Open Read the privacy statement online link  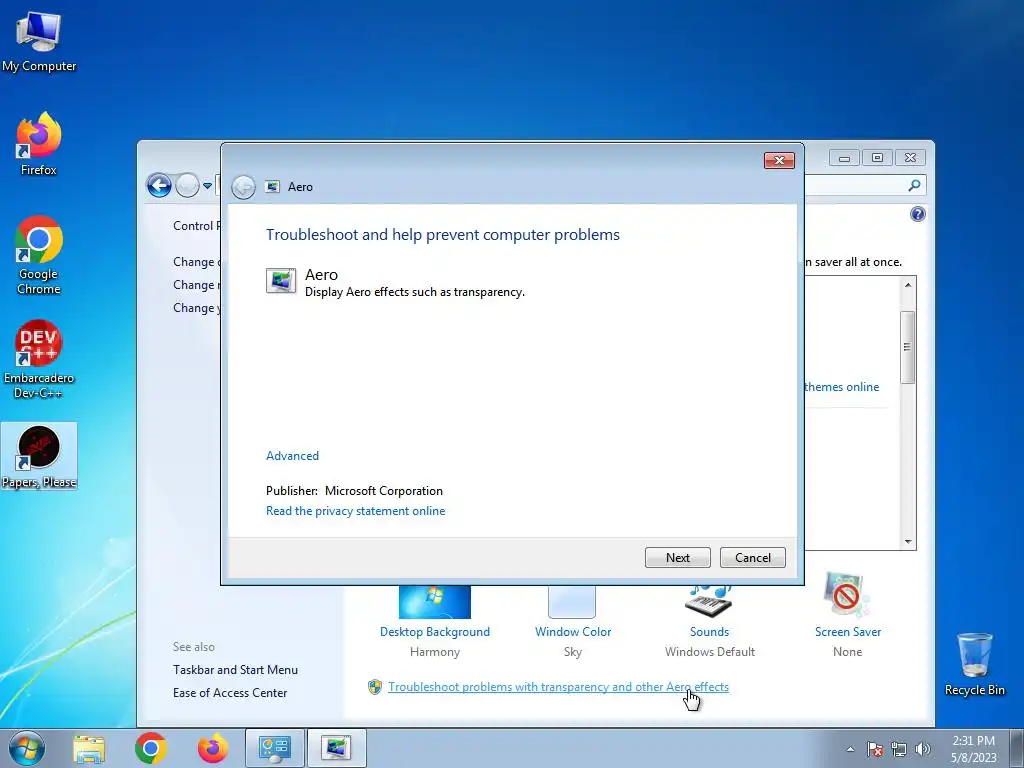(x=355, y=511)
